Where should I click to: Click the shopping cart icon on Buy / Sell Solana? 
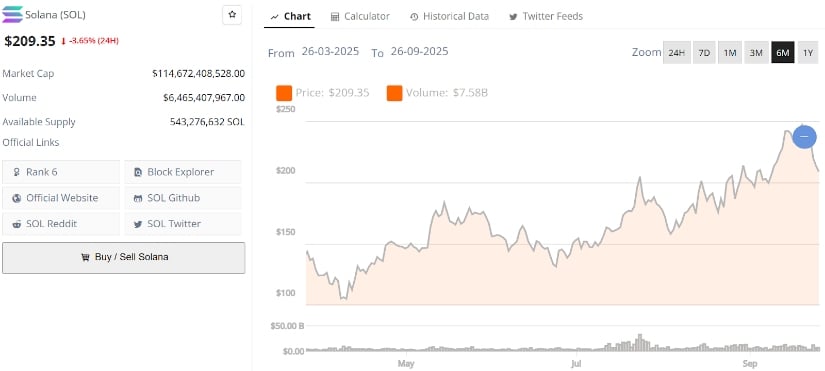[x=85, y=257]
